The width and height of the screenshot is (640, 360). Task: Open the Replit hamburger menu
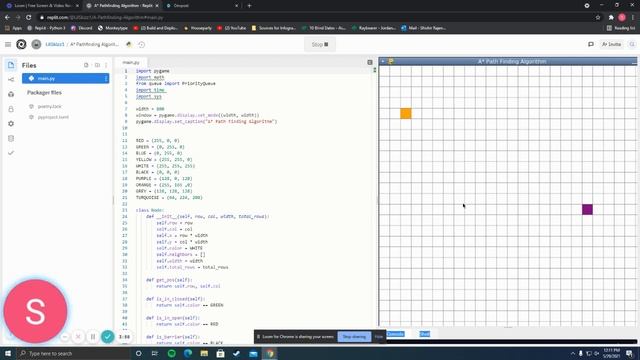(x=8, y=44)
